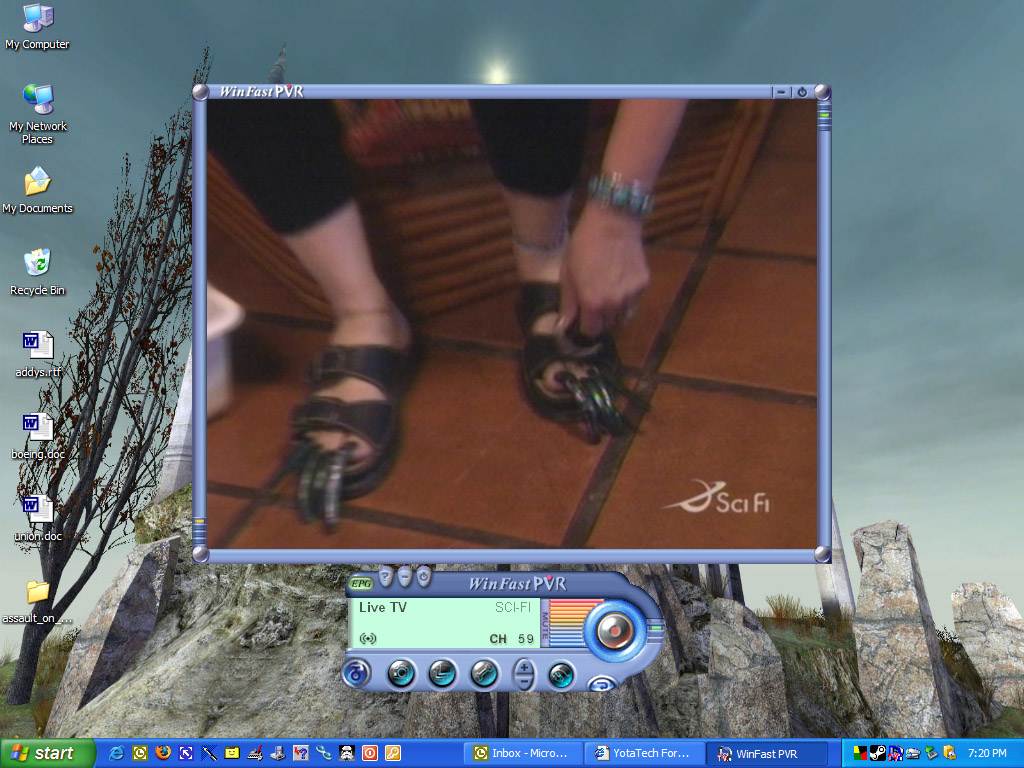Launch Outlook from quick launch bar
This screenshot has height=768, width=1024.
coord(140,753)
